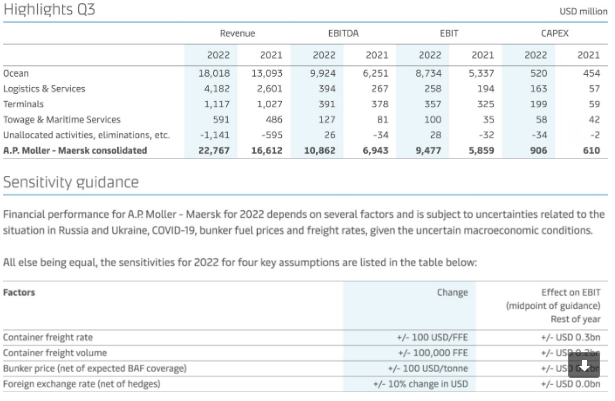Click the Change column header
This screenshot has width=615, height=401.
(x=452, y=292)
